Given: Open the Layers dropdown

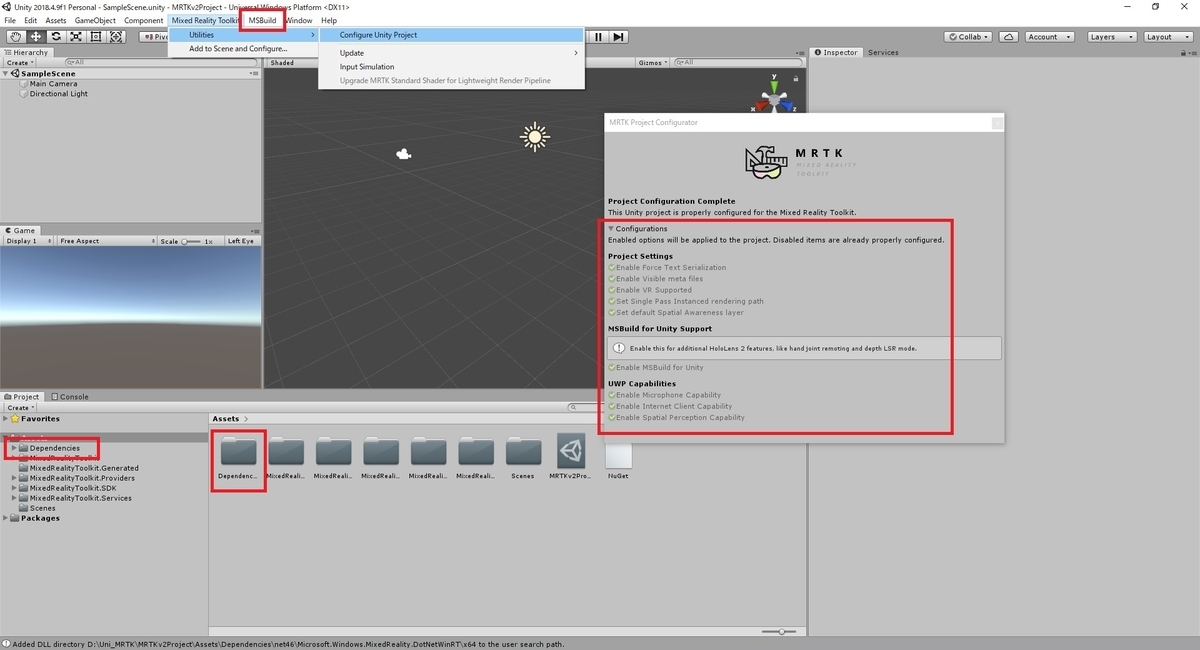Looking at the screenshot, I should click(1110, 37).
